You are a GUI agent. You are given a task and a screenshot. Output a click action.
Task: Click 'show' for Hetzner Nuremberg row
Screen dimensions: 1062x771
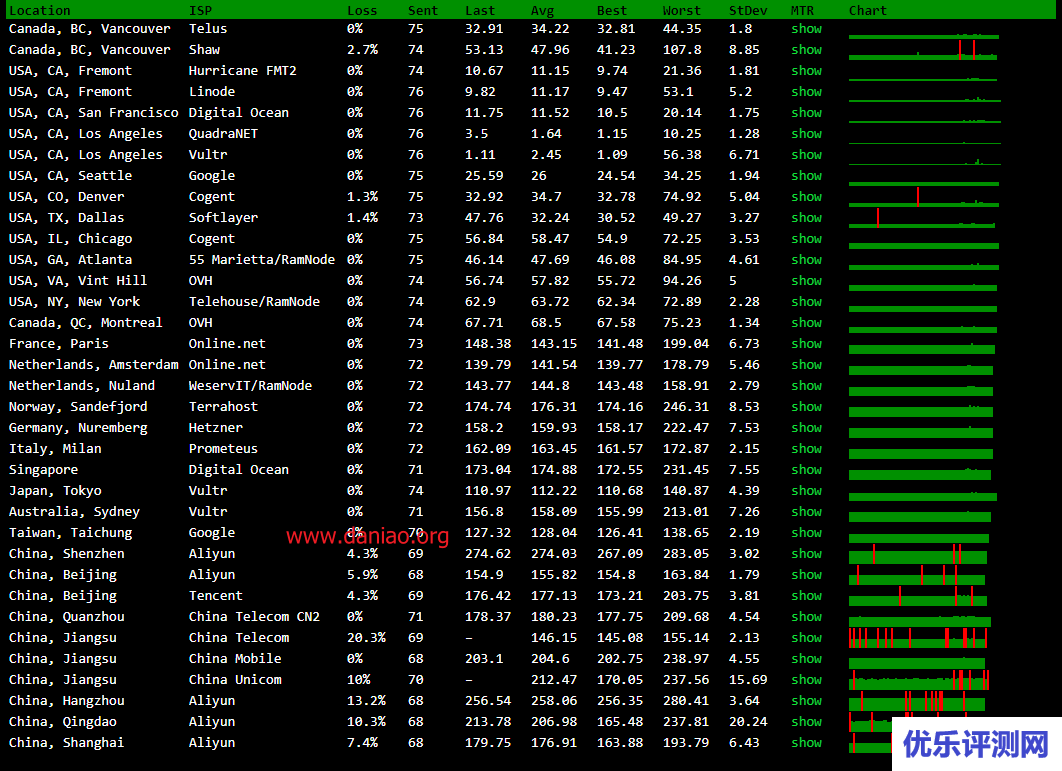coord(806,428)
